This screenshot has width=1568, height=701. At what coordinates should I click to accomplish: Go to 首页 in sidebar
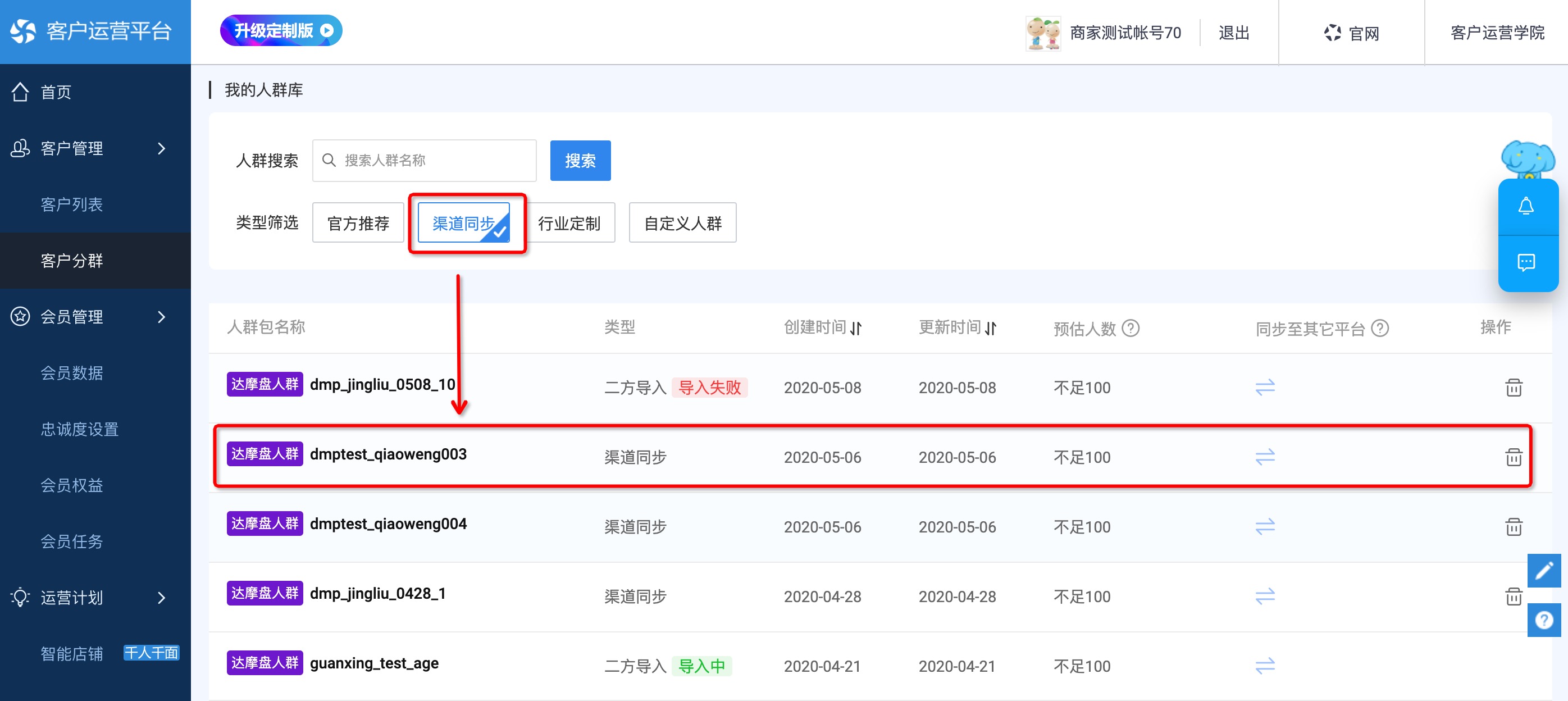pyautogui.click(x=56, y=92)
